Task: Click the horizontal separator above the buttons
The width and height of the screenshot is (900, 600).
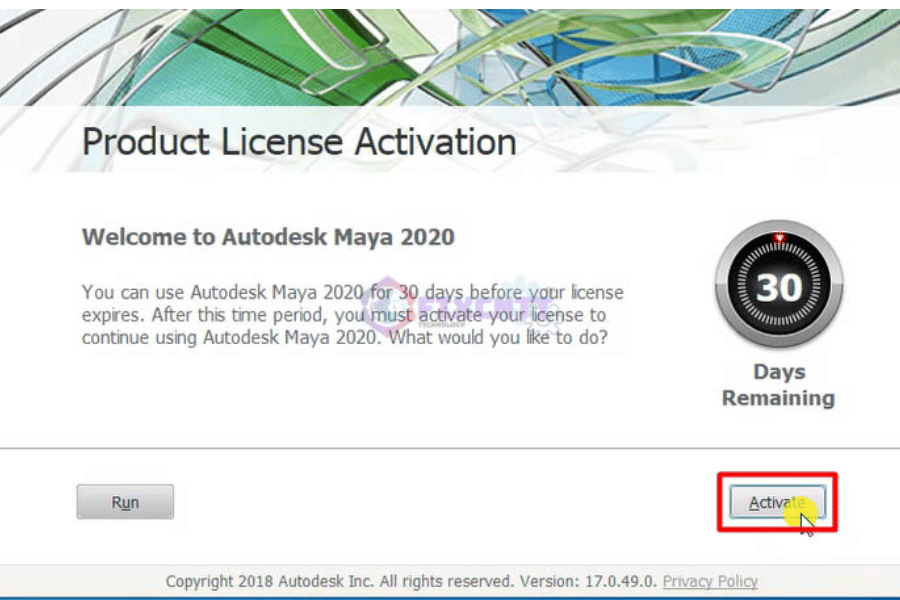Action: (x=450, y=447)
